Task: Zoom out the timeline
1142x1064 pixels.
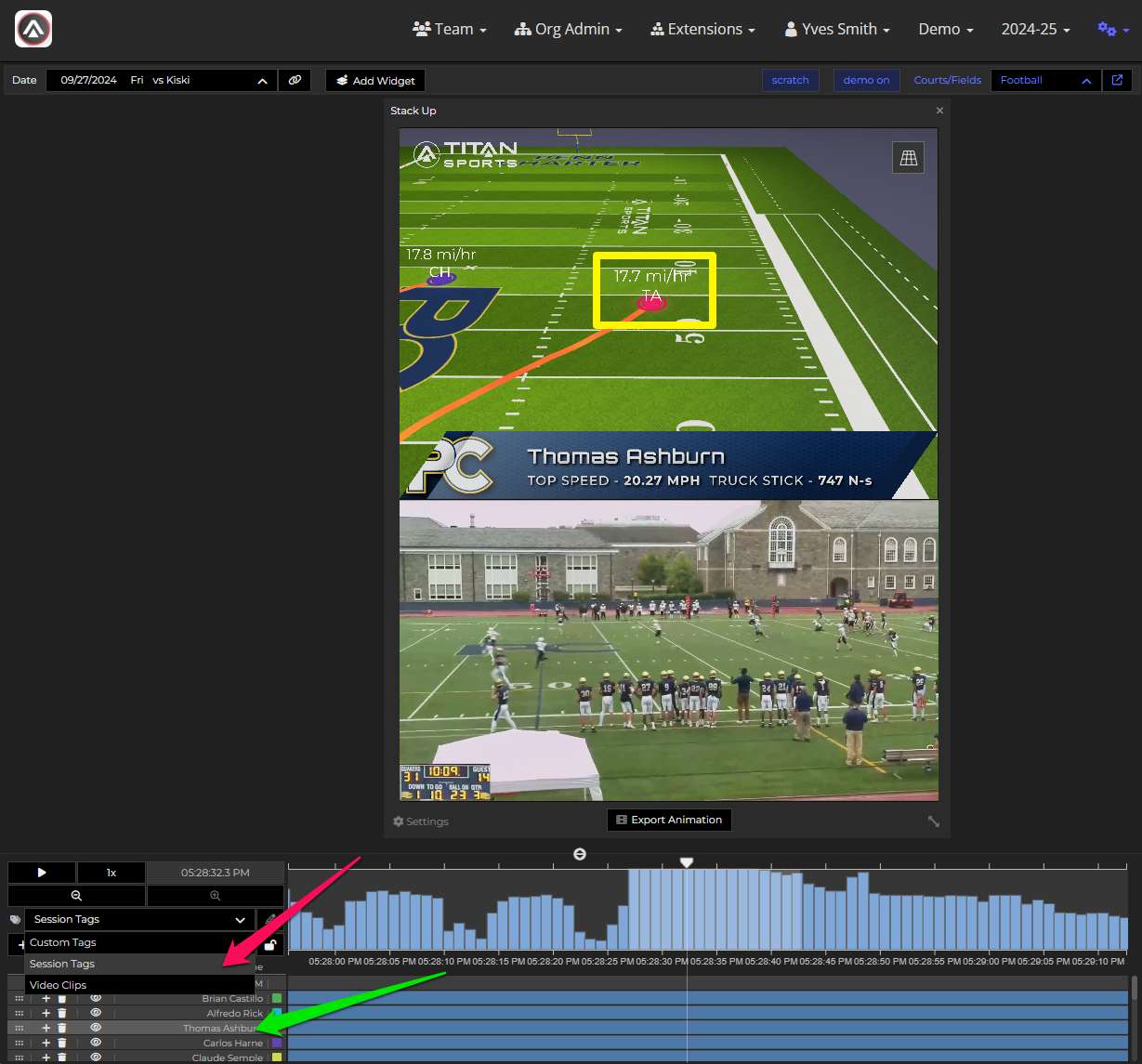Action: pos(76,895)
